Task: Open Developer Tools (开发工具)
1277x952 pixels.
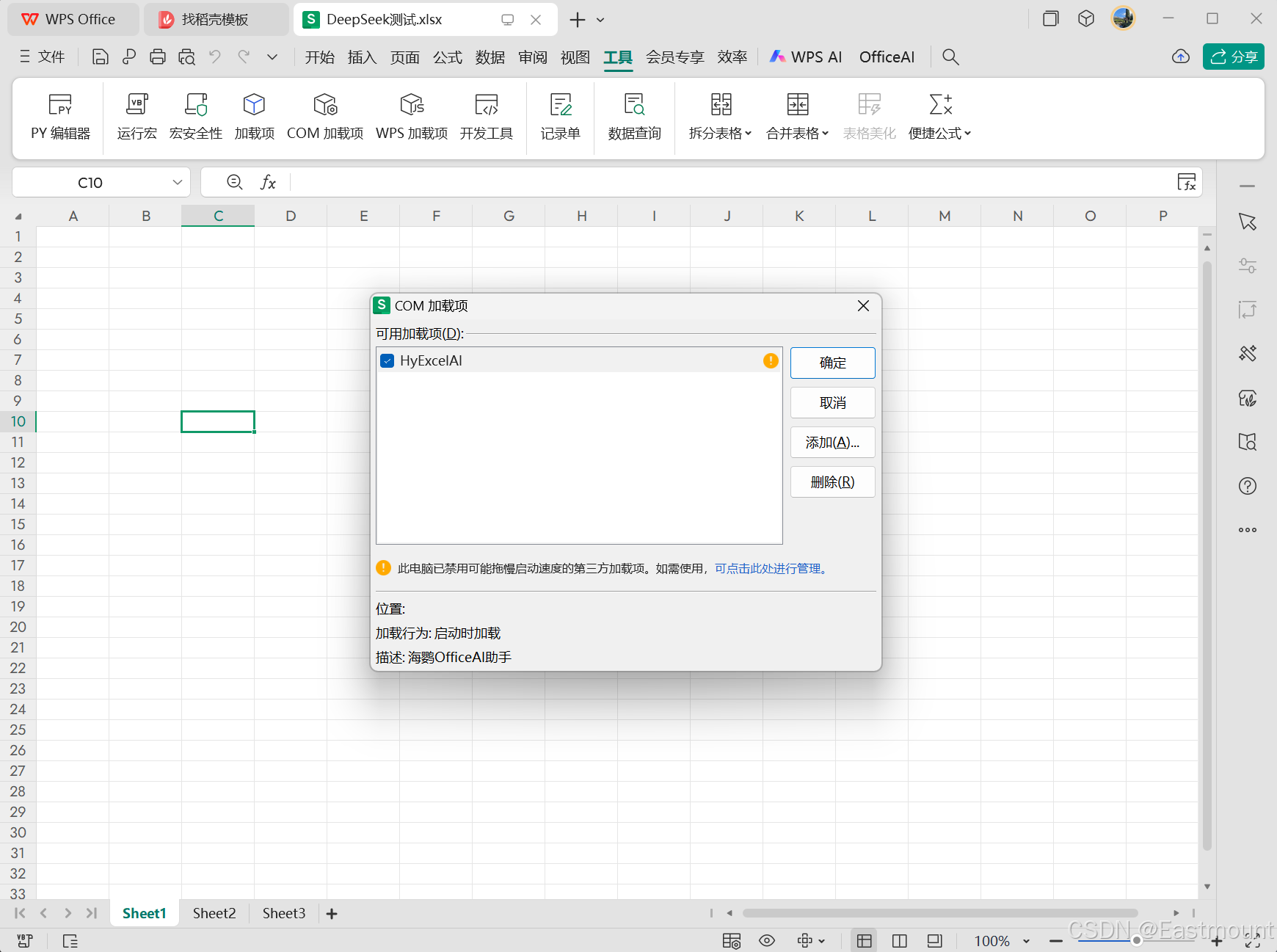Action: click(x=487, y=117)
